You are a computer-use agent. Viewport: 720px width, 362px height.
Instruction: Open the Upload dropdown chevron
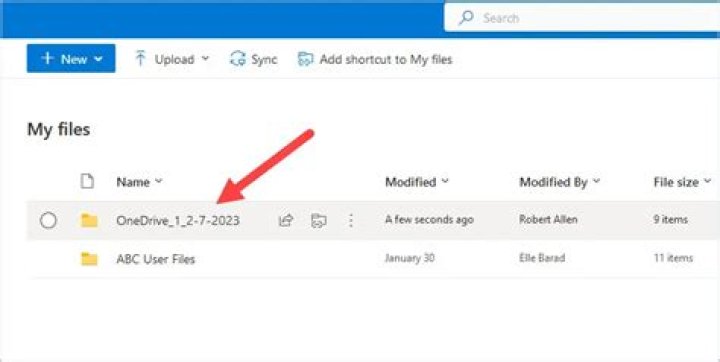[205, 59]
